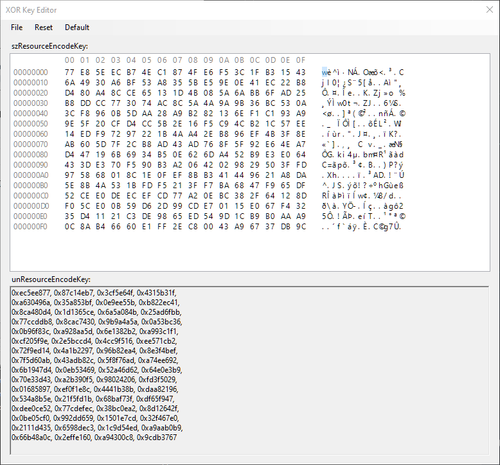
Task: Select first byte 6A in row 00000010
Action: 69,83
